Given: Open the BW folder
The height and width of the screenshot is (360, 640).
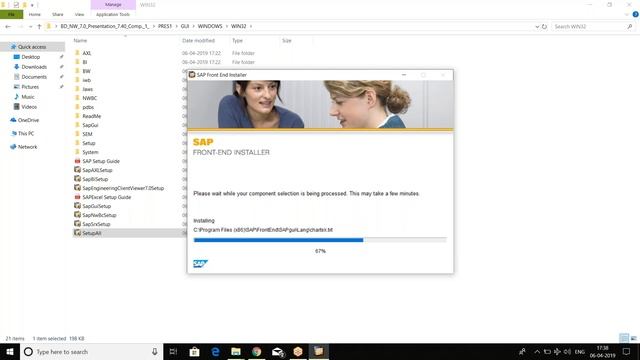Looking at the screenshot, I should pyautogui.click(x=86, y=71).
